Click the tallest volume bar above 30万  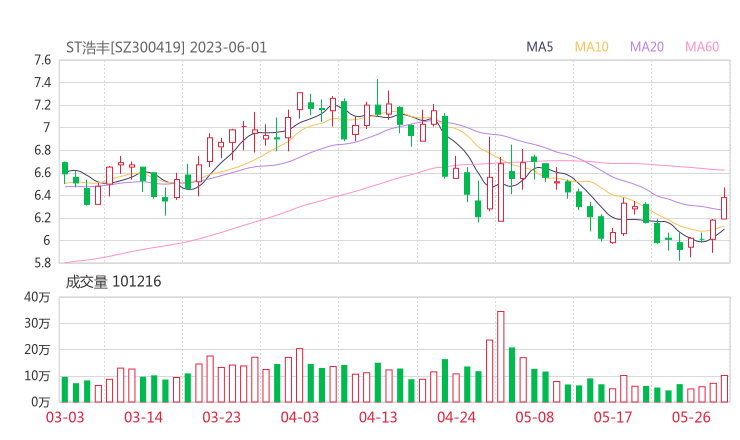[501, 357]
